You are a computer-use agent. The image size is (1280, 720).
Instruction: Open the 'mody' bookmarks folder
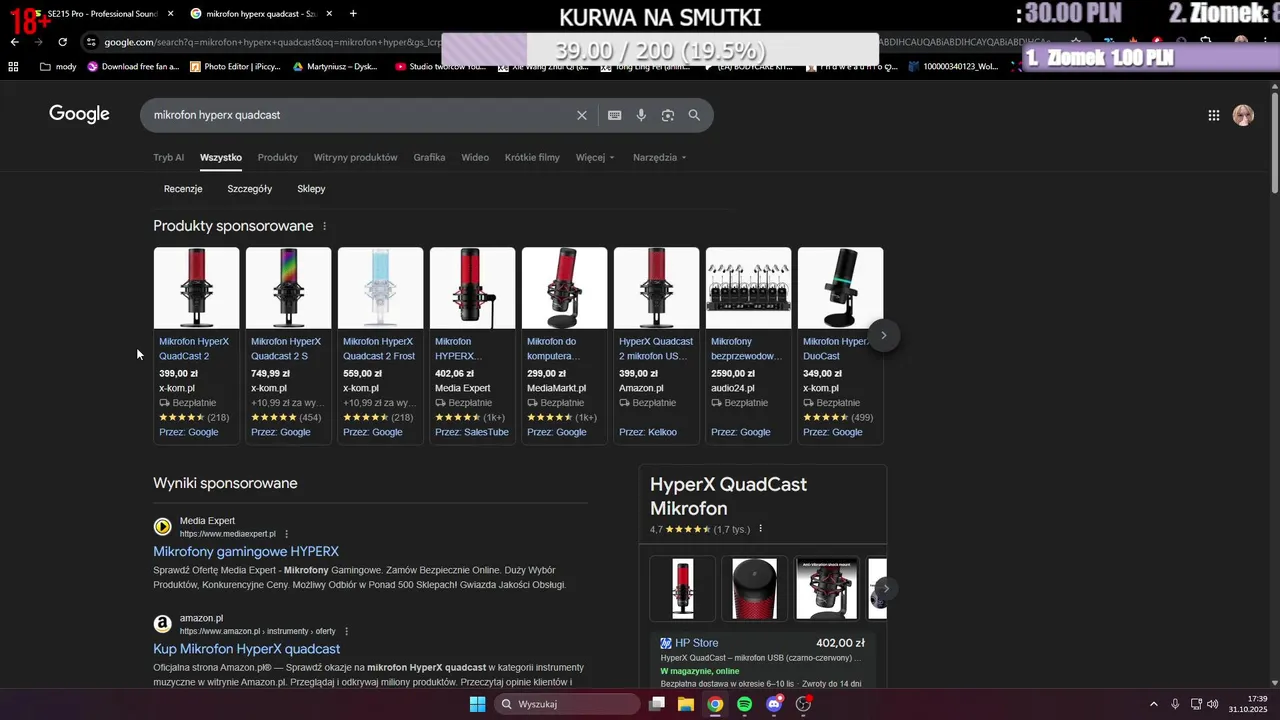pos(58,66)
